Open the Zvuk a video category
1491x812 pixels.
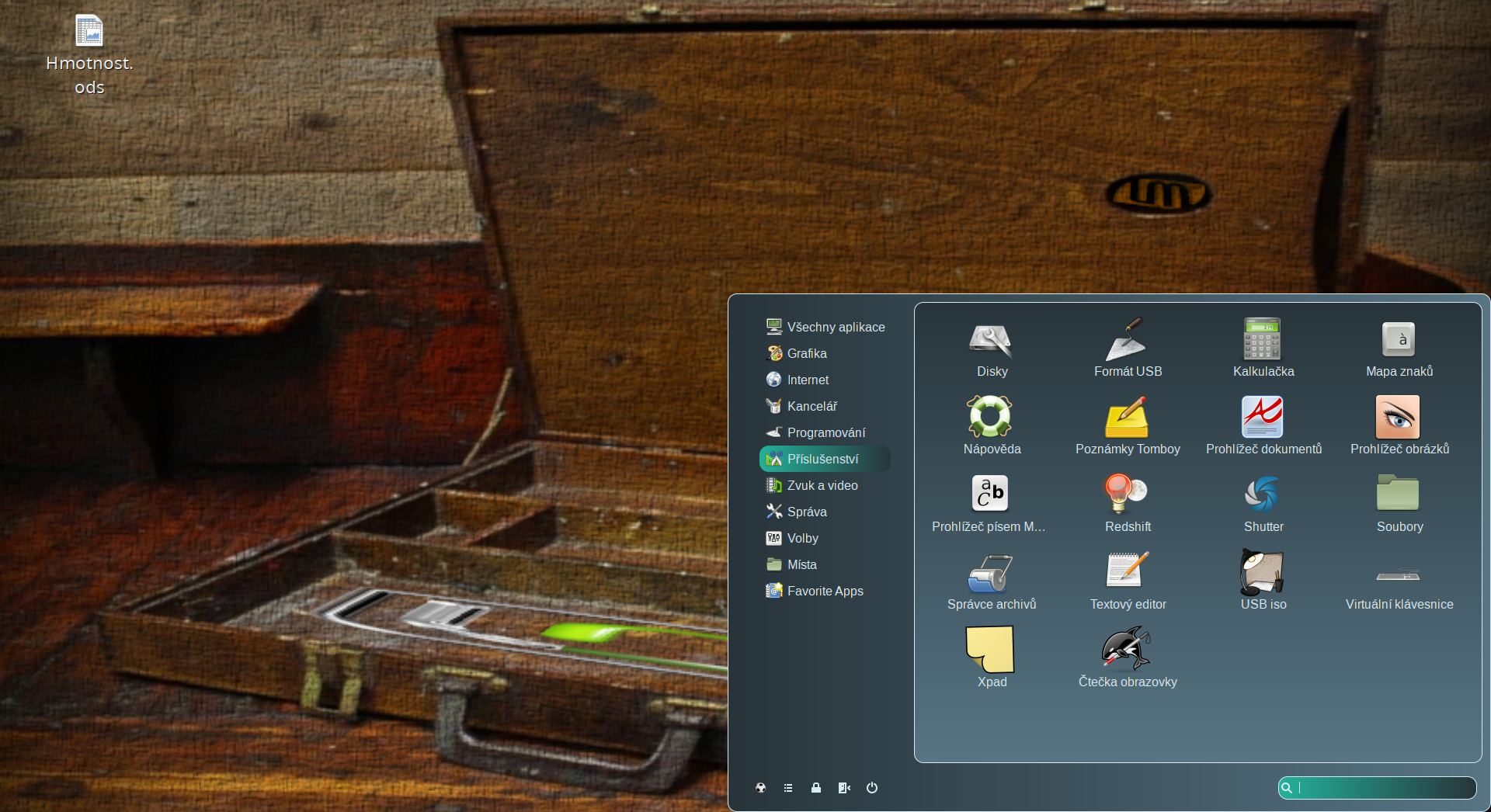tap(822, 485)
